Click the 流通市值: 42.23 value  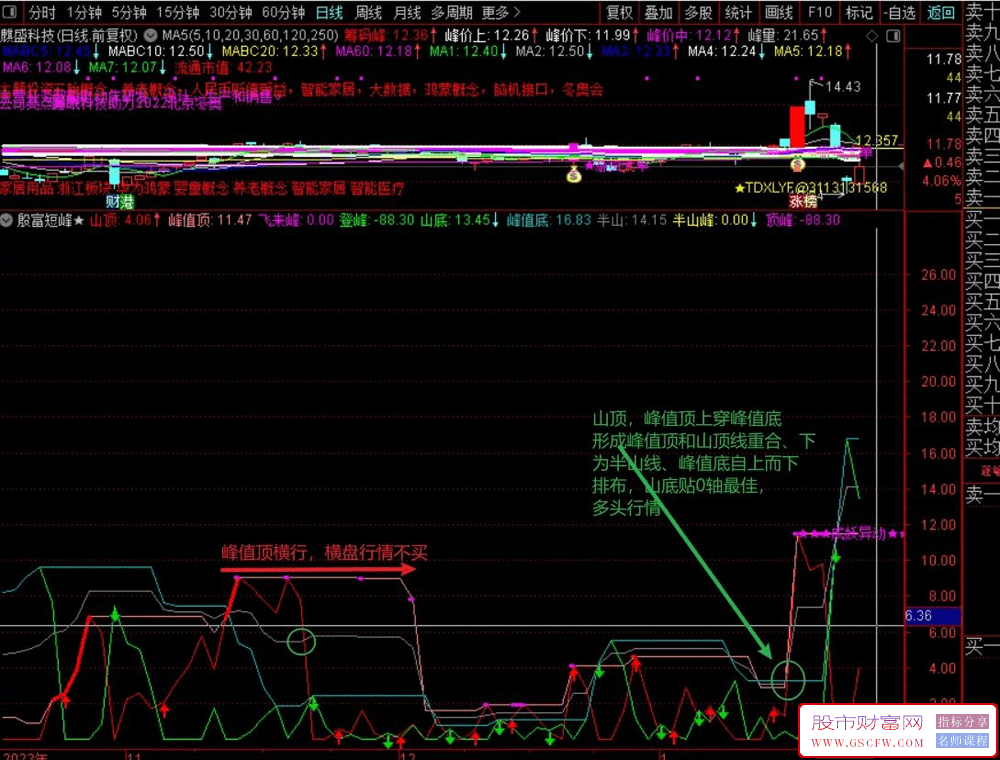[x=223, y=67]
